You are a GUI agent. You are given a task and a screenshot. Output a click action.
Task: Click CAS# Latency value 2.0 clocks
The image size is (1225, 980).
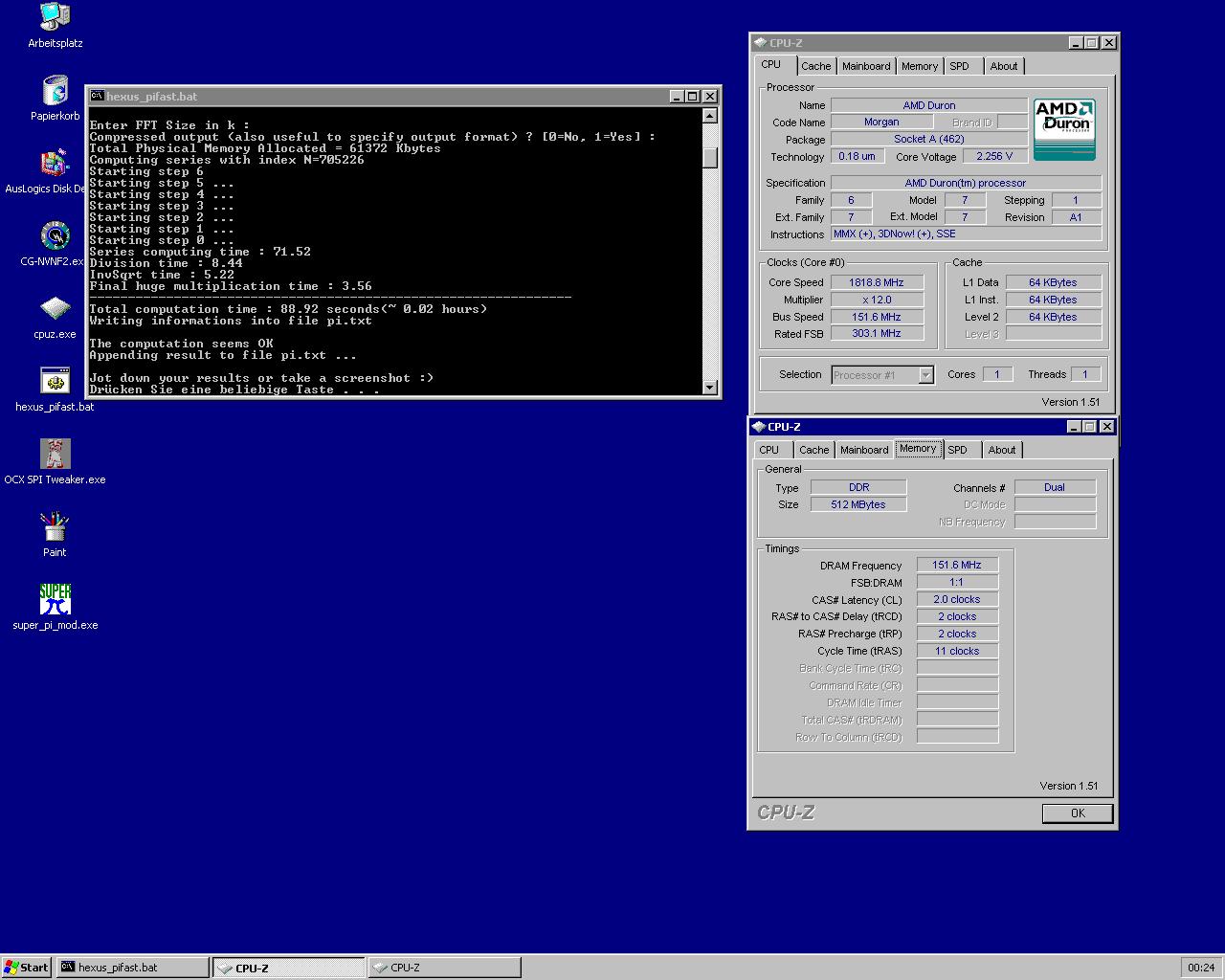(x=957, y=599)
